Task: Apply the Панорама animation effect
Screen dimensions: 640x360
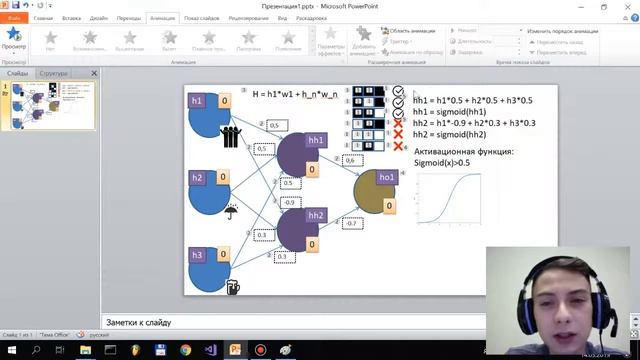Action: click(x=249, y=41)
